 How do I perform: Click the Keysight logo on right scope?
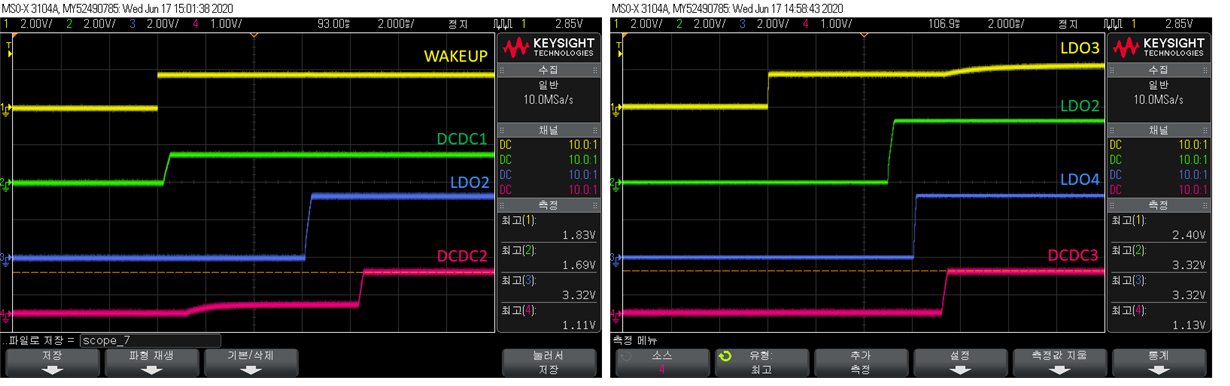1158,47
